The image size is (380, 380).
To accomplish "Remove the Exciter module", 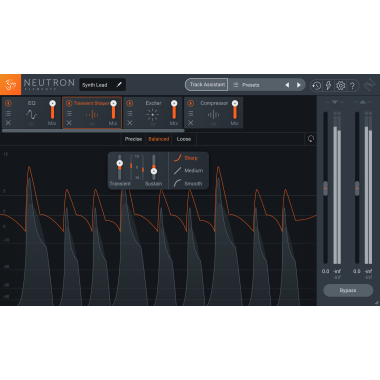I will click(x=130, y=123).
